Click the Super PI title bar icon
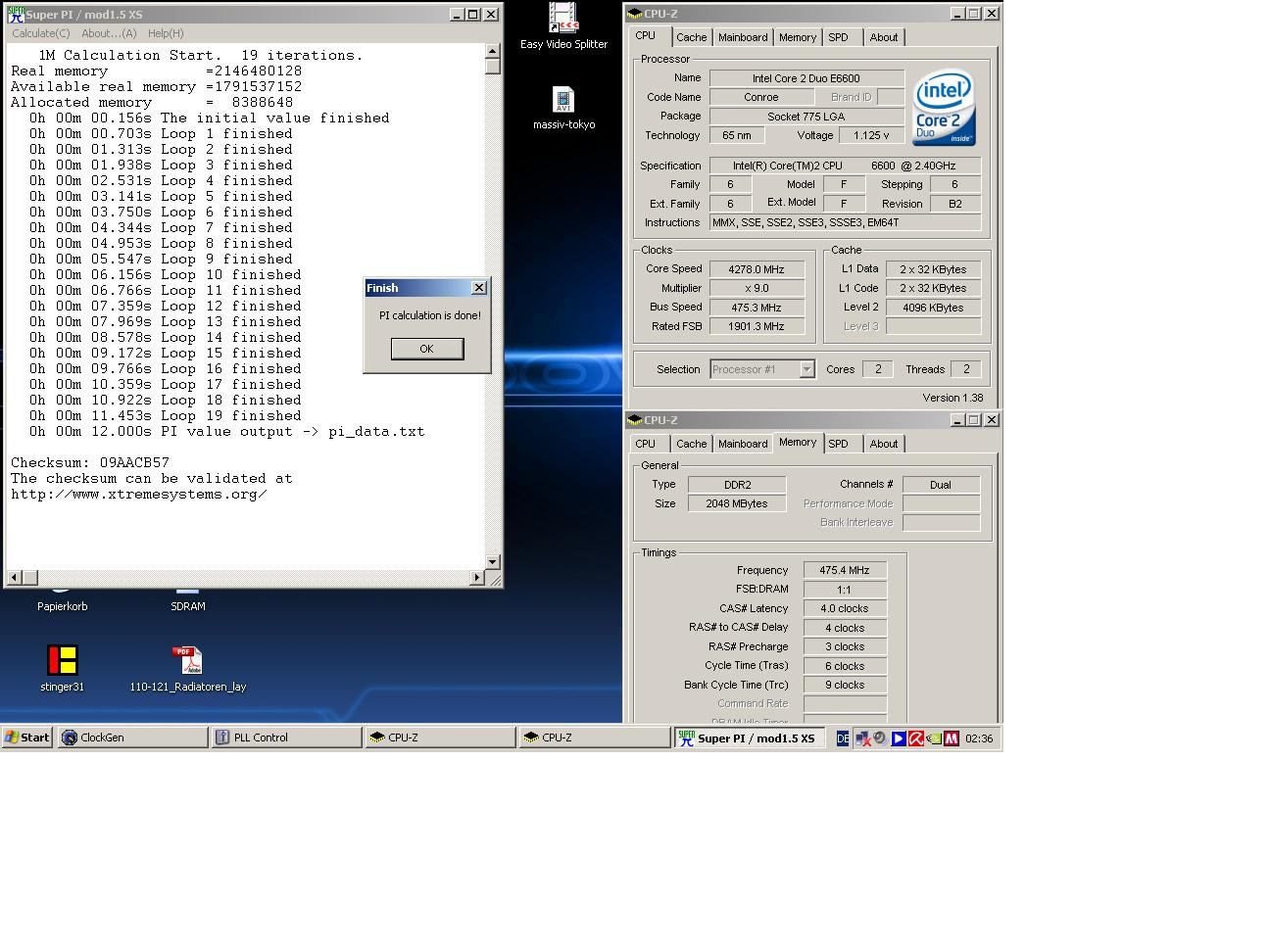 pos(16,15)
